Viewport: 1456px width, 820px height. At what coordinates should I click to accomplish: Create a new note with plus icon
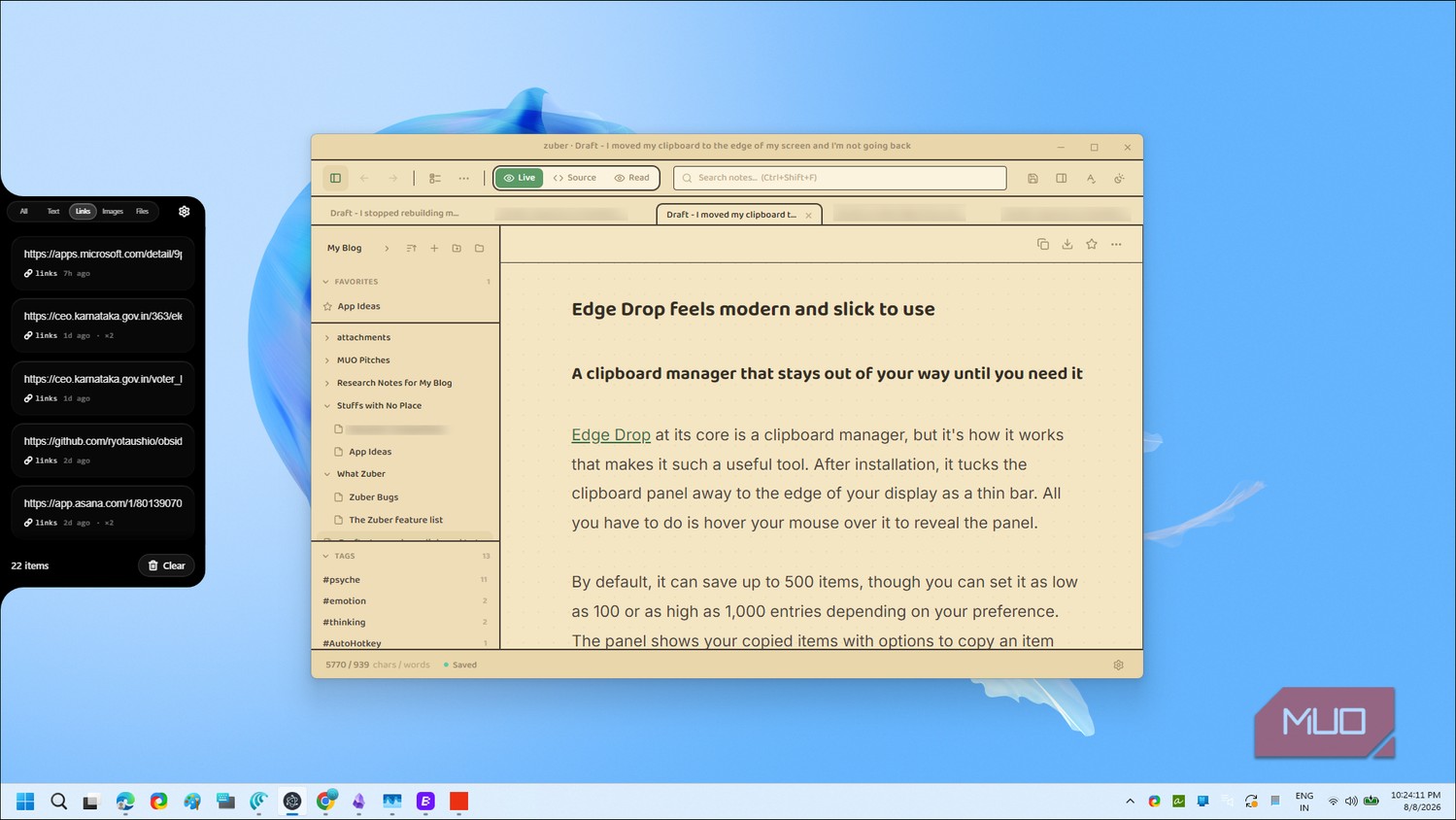pyautogui.click(x=434, y=249)
